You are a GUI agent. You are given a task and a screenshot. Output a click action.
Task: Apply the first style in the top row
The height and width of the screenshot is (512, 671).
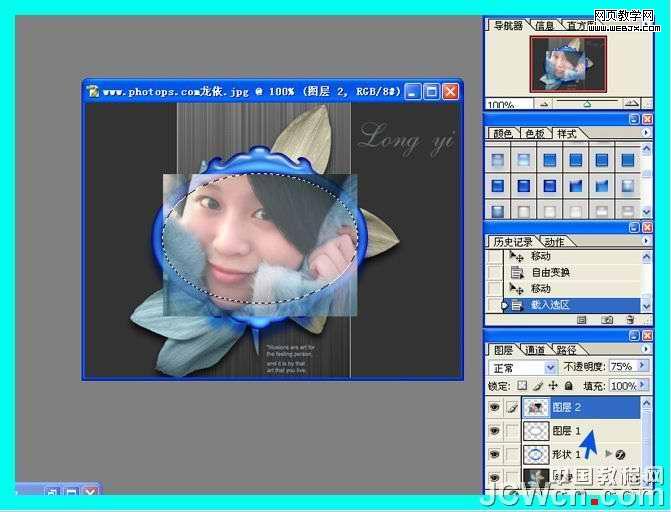point(497,160)
